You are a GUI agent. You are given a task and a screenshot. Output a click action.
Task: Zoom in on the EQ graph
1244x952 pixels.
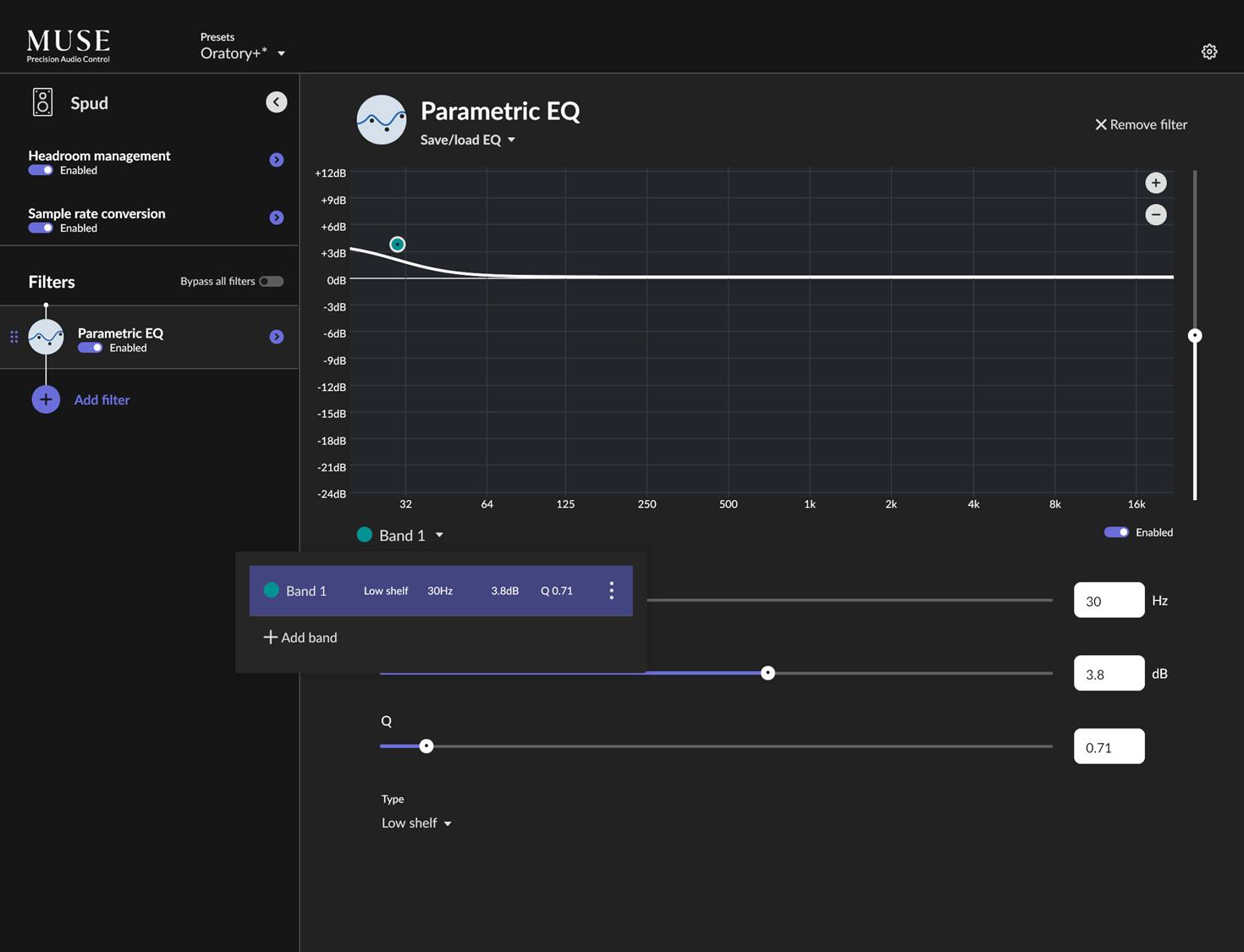[x=1155, y=183]
